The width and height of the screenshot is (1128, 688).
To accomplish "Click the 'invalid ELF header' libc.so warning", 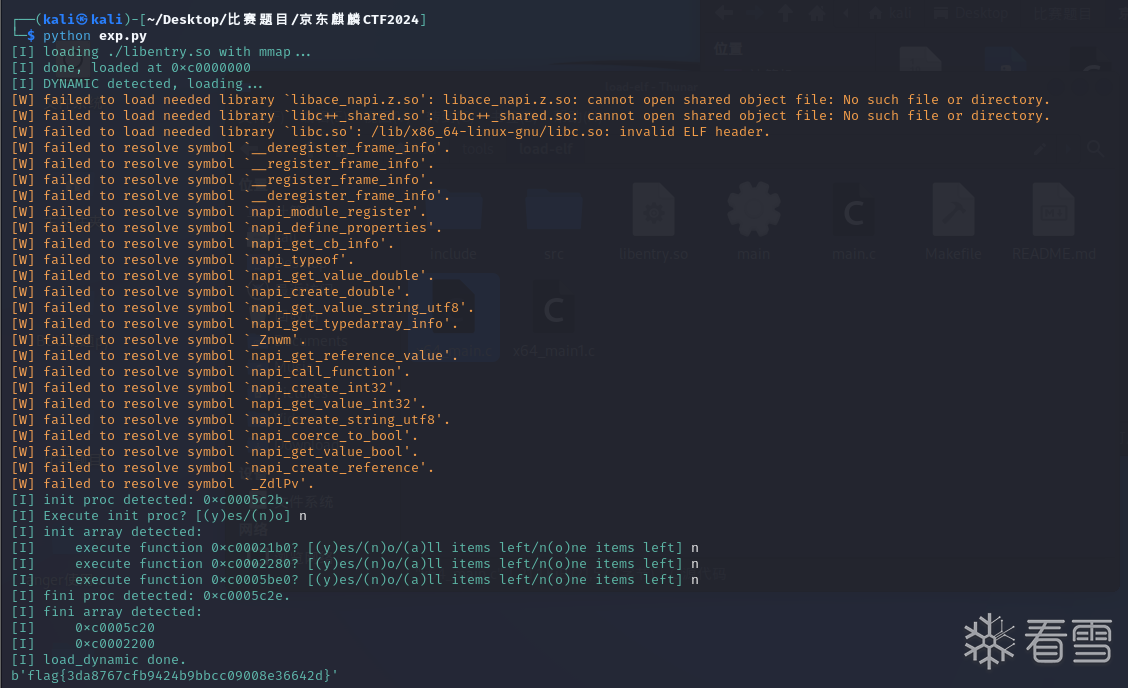I will tap(391, 132).
